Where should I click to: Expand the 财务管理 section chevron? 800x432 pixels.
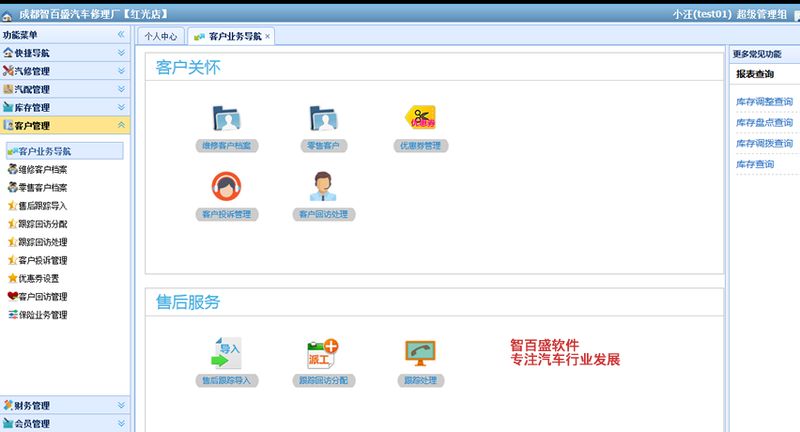point(121,405)
